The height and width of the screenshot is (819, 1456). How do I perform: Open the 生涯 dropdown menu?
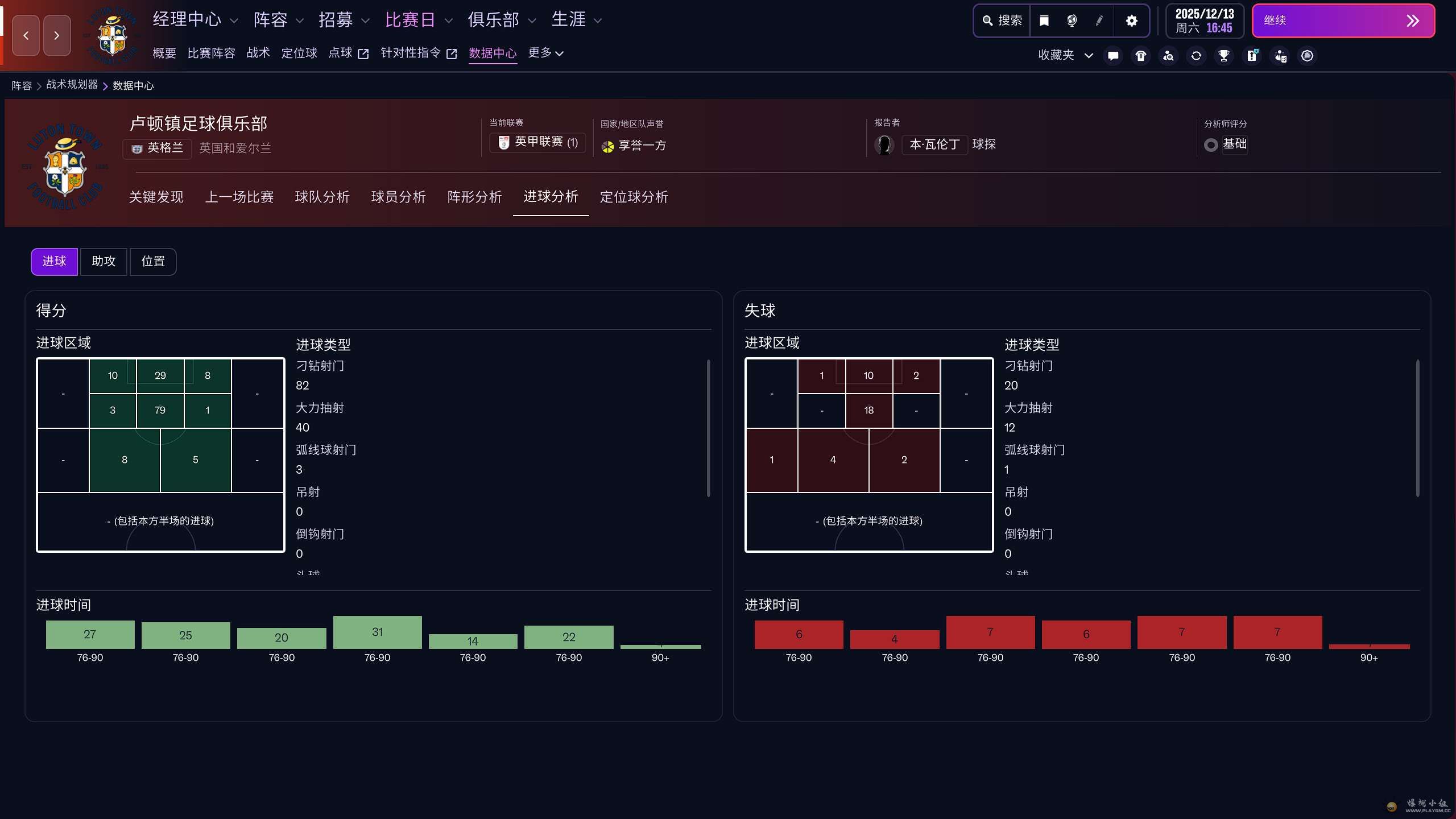point(576,19)
